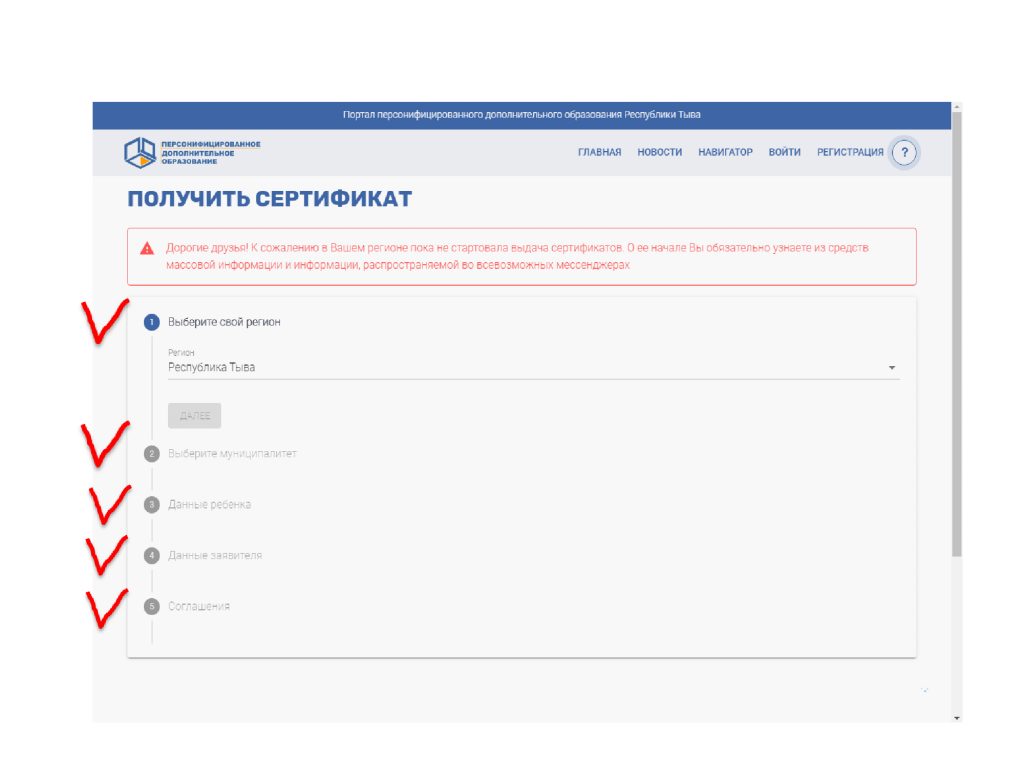Open the НОВОСТИ menu item
This screenshot has width=1024, height=768.
659,153
